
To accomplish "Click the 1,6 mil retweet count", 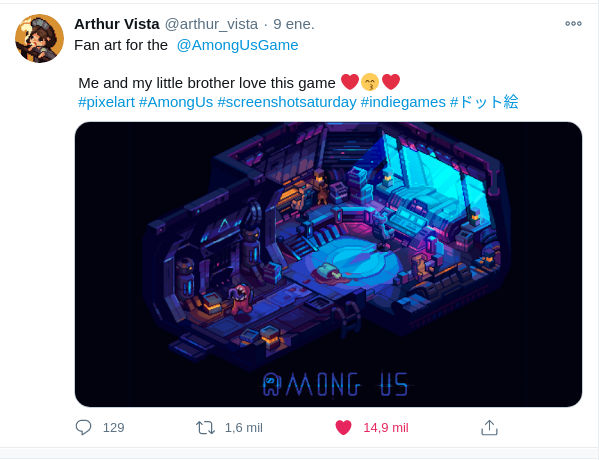I will point(244,428).
